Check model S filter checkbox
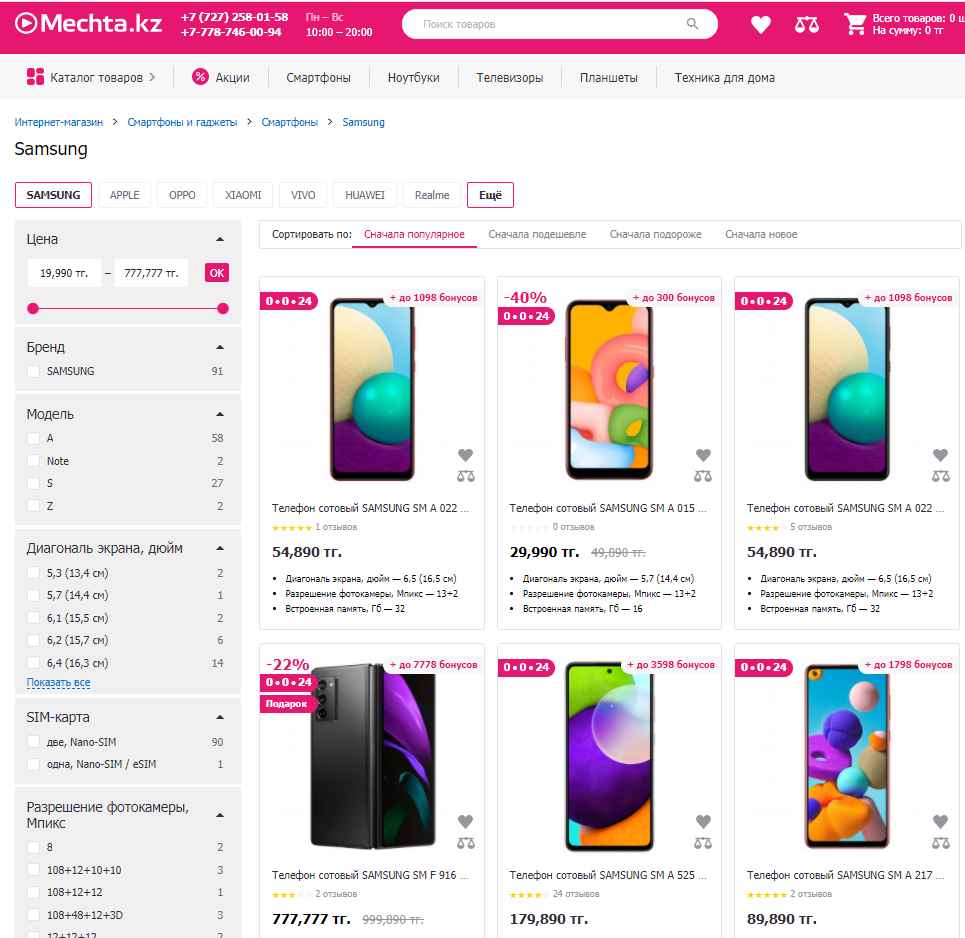This screenshot has width=965, height=938. pos(33,483)
